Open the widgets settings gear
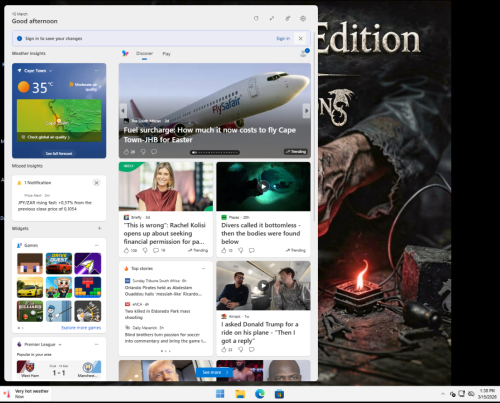Screen dimensions: 500x403 click(303, 18)
